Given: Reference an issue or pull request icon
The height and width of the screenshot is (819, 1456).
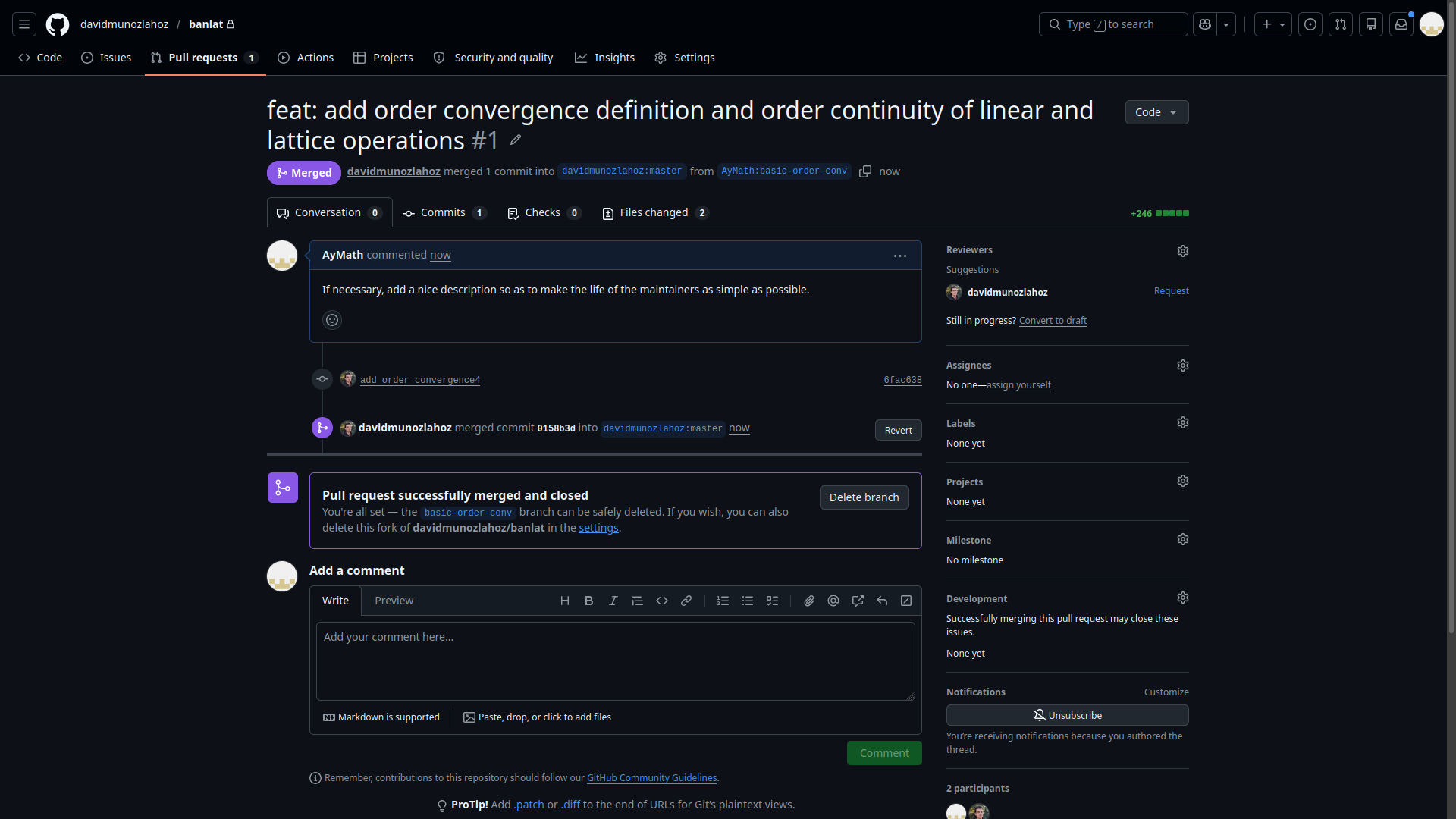Looking at the screenshot, I should (858, 601).
